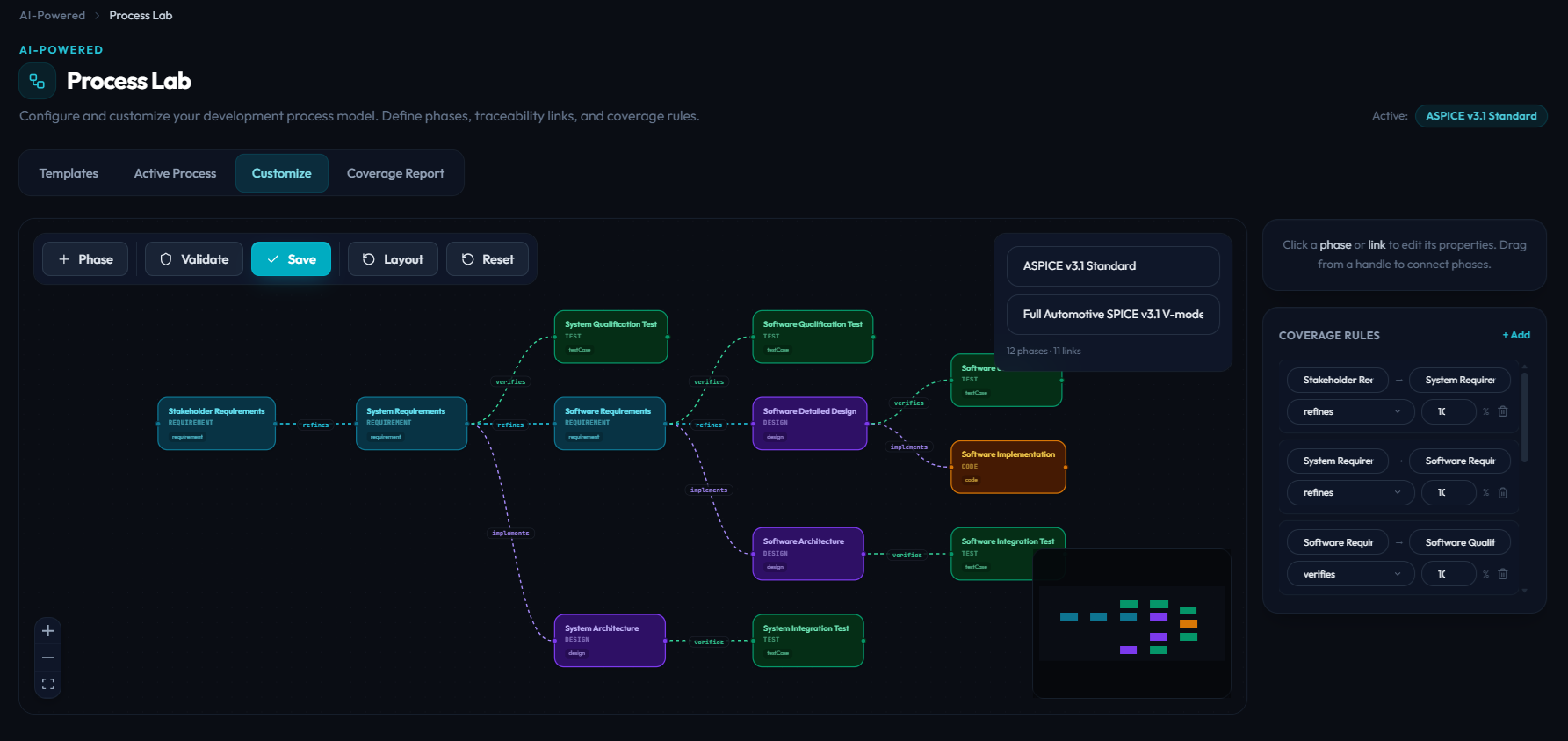Edit the first rule's coverage percent field
The width and height of the screenshot is (1568, 741).
pos(1449,411)
